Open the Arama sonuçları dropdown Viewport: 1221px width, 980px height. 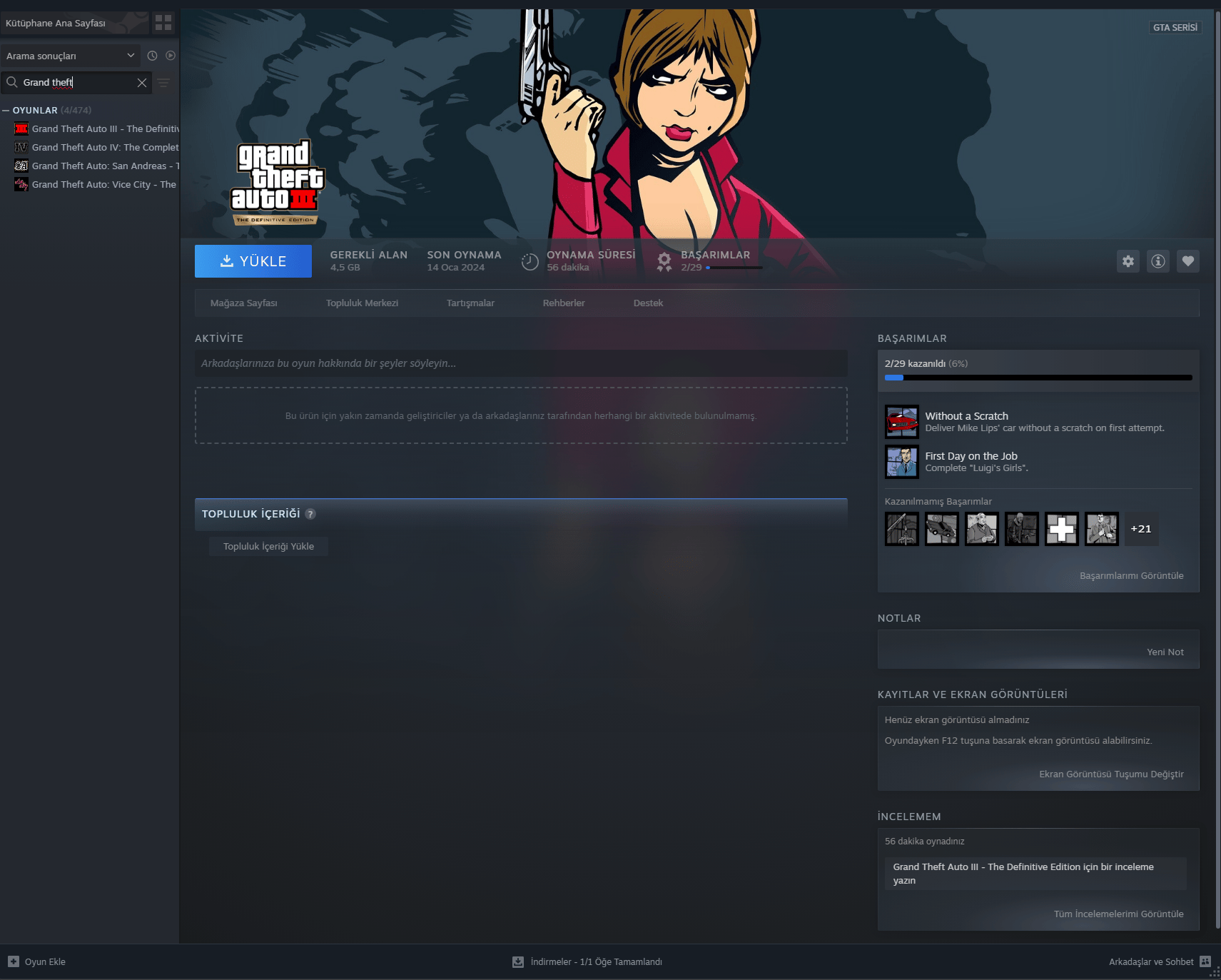71,56
